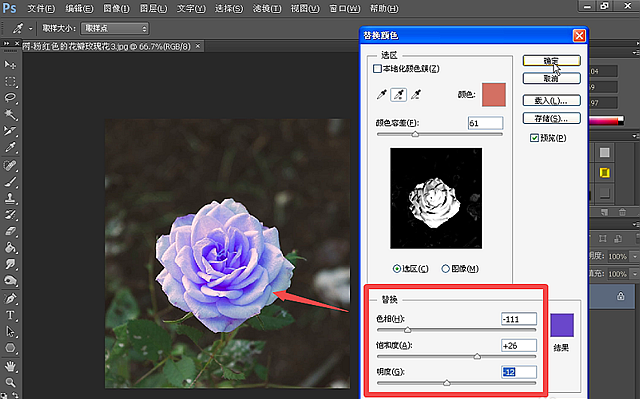
Task: Select the Brush tool
Action: 10,182
